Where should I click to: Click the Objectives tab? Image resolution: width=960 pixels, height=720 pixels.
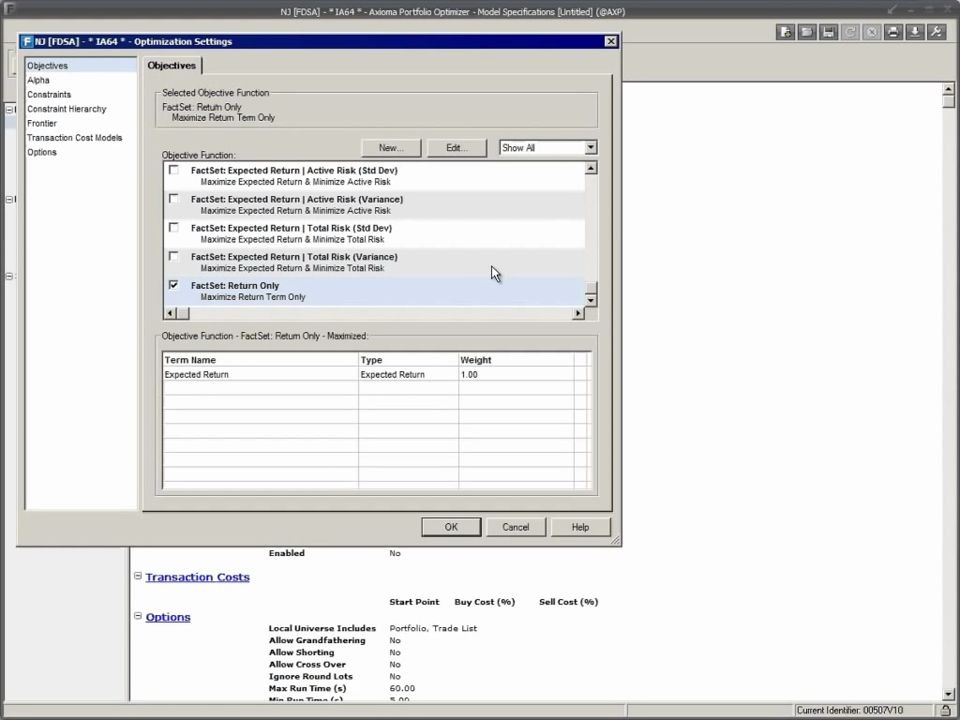(x=171, y=66)
